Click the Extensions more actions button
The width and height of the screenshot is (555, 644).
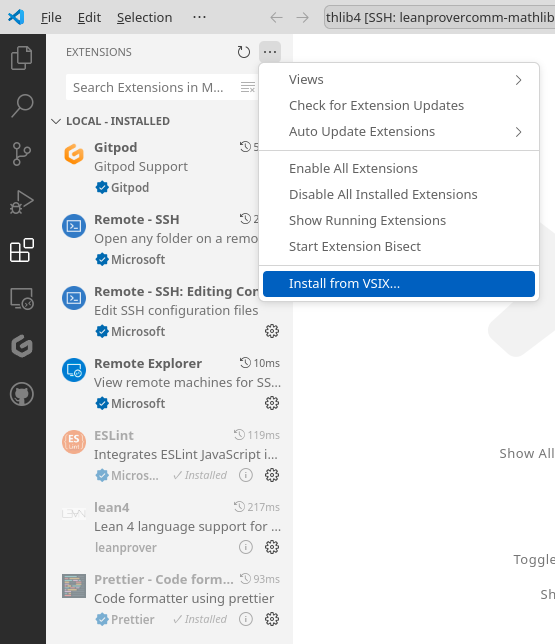[x=270, y=52]
